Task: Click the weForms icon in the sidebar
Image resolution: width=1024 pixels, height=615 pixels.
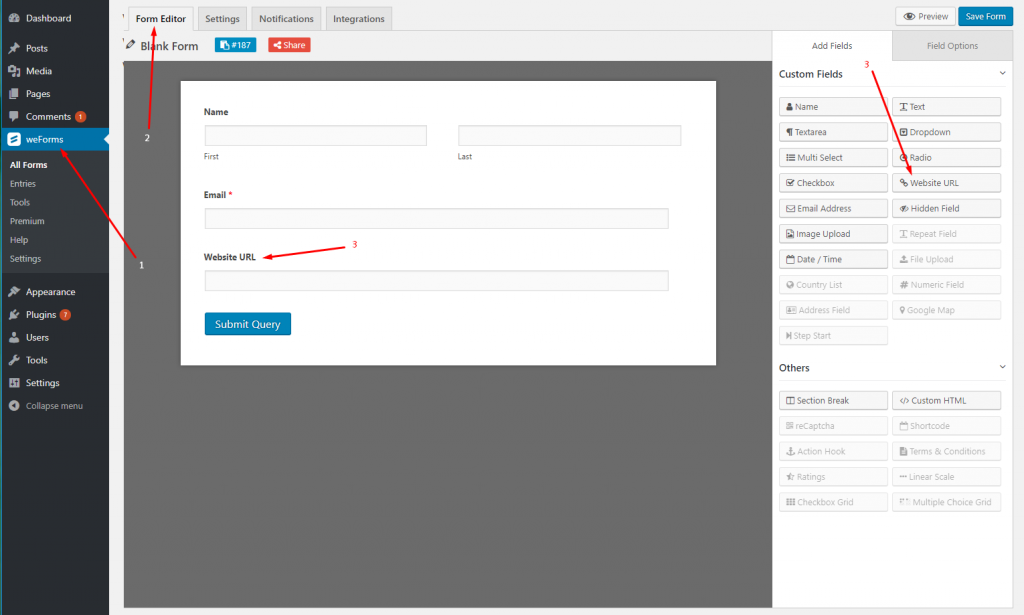Action: pyautogui.click(x=14, y=139)
